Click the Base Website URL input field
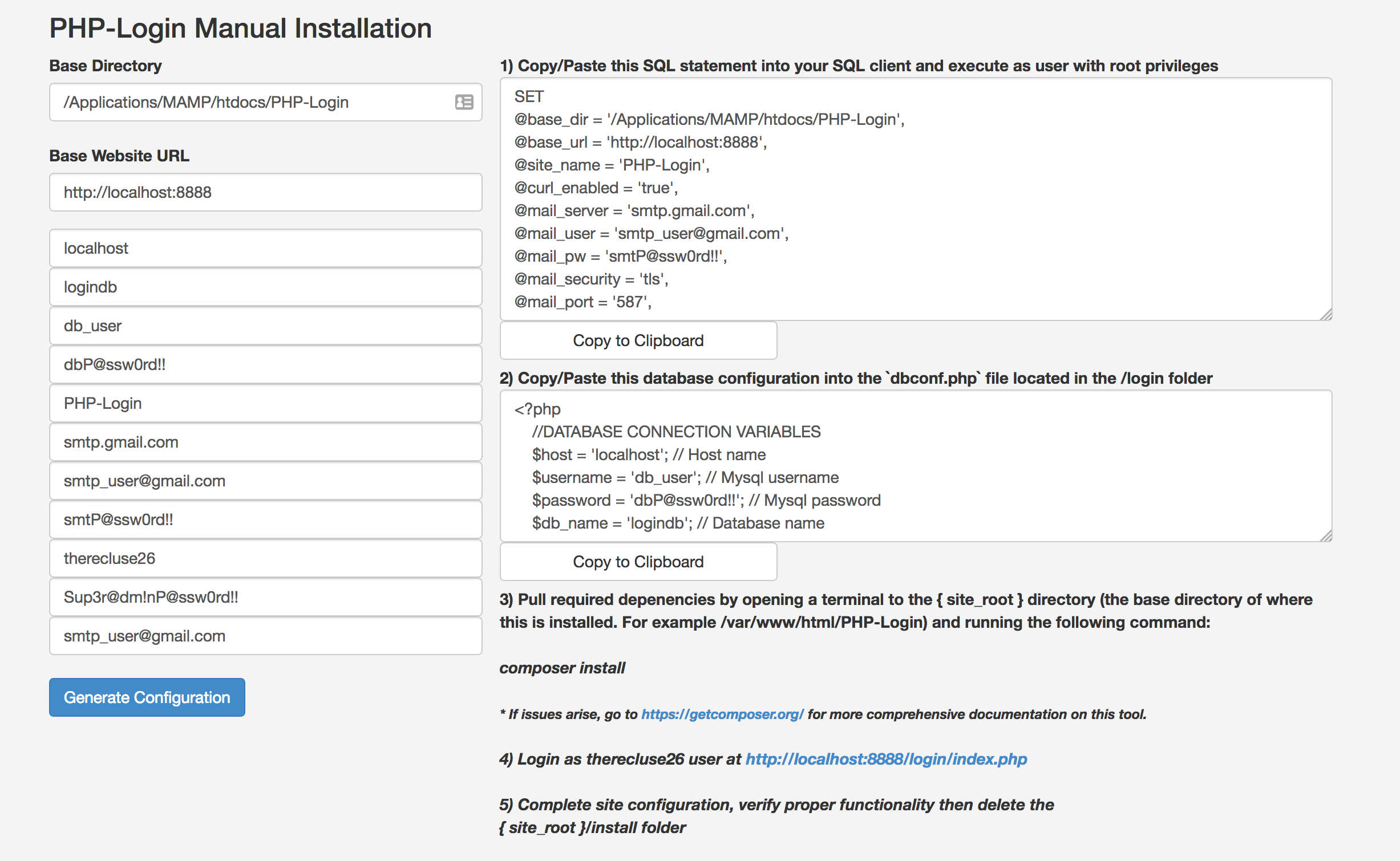1400x861 pixels. click(265, 192)
